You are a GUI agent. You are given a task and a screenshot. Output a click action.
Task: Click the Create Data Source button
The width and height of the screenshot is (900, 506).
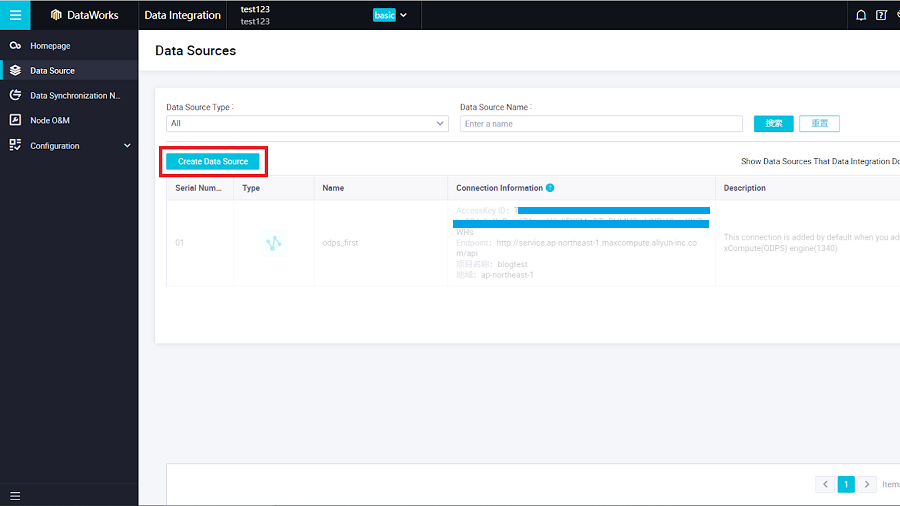tap(213, 161)
